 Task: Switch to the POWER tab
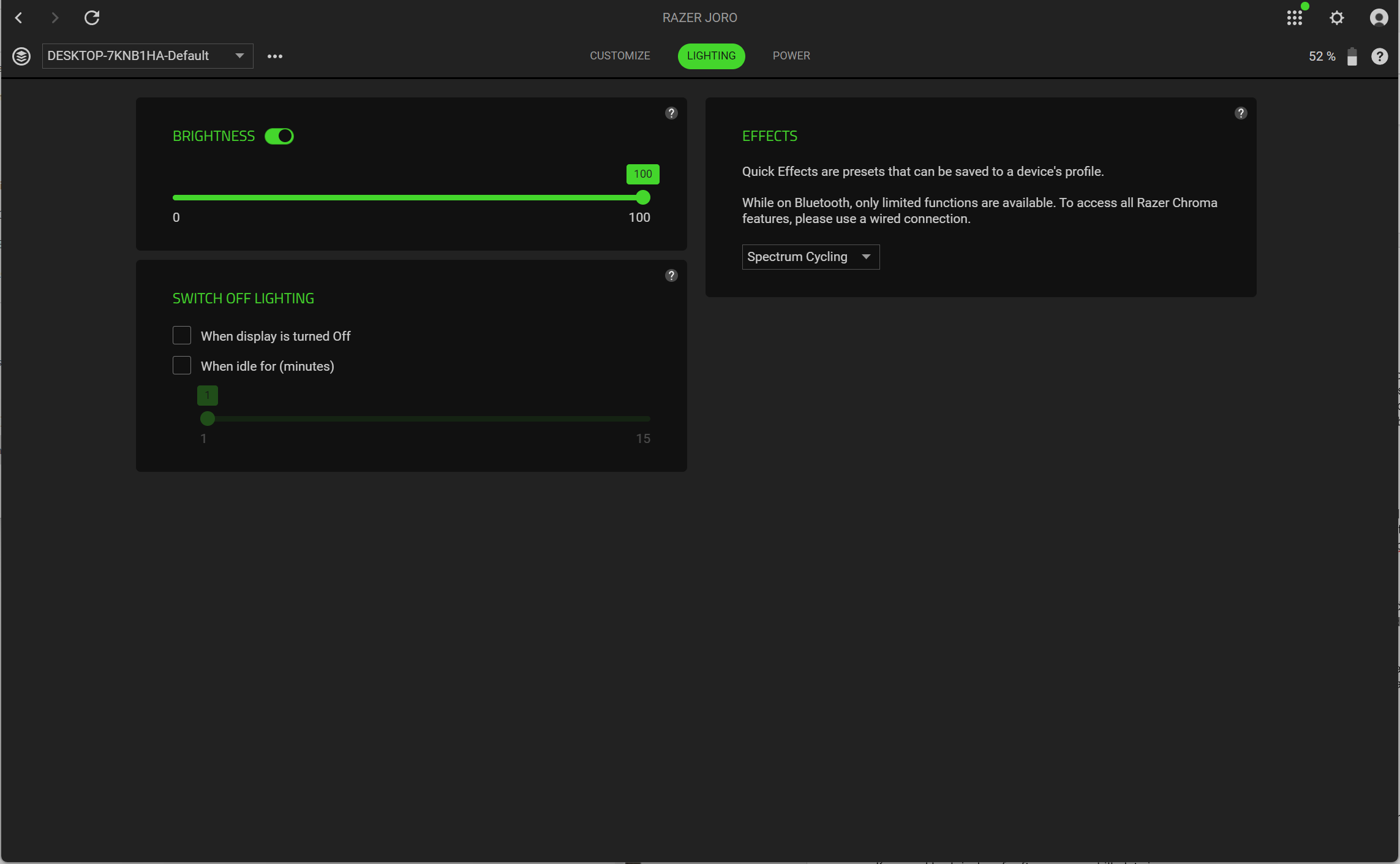tap(791, 56)
